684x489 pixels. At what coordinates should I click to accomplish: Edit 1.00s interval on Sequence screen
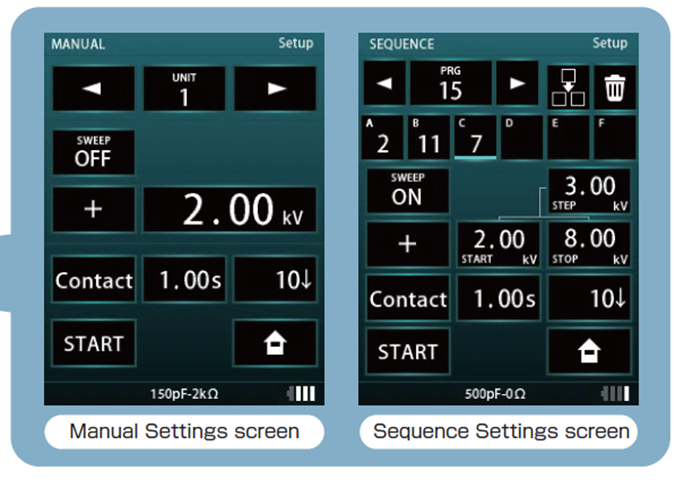[498, 298]
